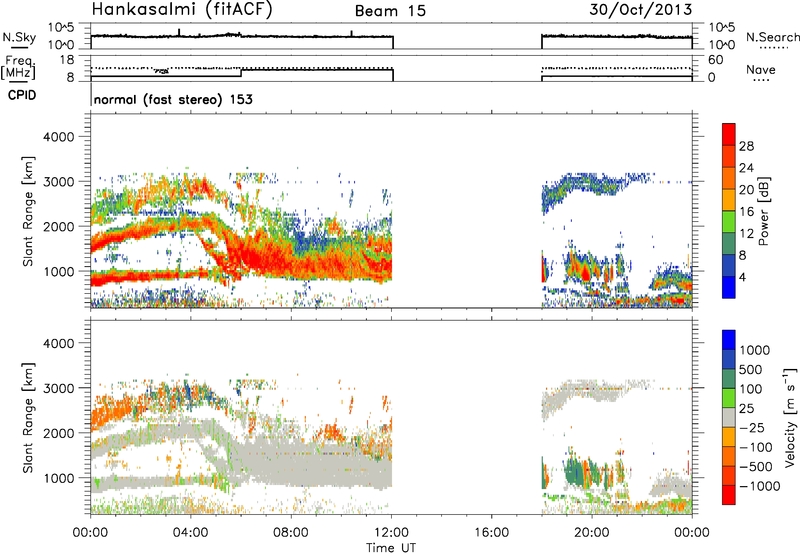Viewport: 800px width, 554px height.
Task: Click the 4 tick on power colorbar
Action: click(x=743, y=277)
